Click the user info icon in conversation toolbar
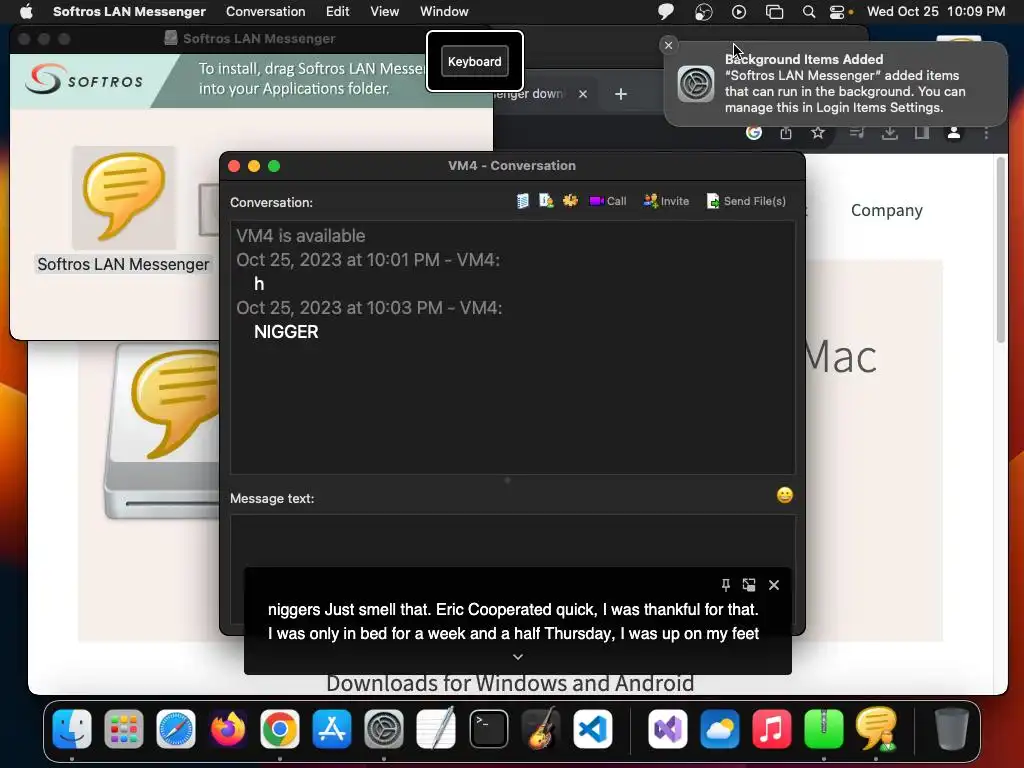The height and width of the screenshot is (768, 1024). click(x=546, y=201)
